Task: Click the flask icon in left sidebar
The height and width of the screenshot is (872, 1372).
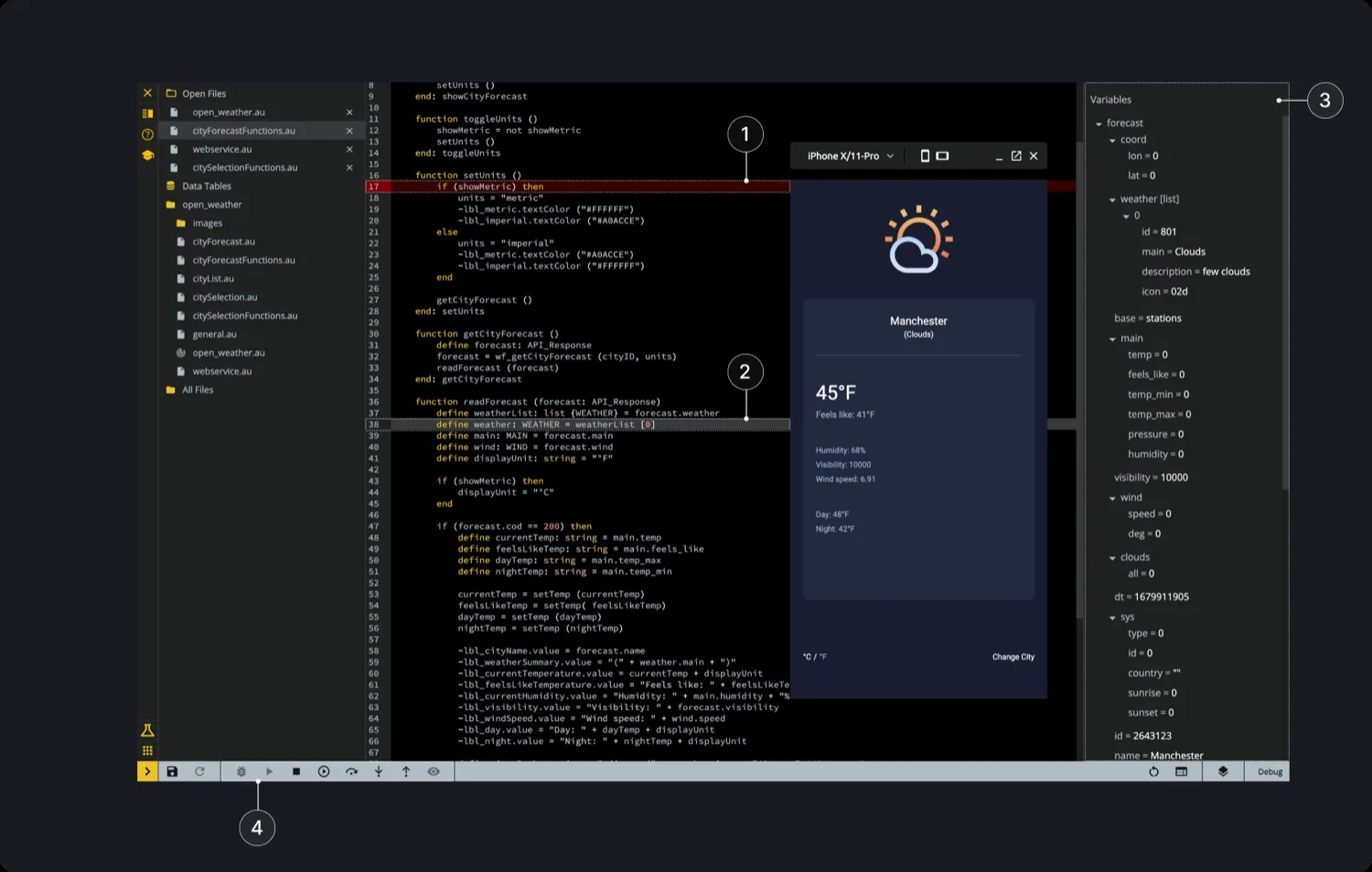Action: tap(147, 730)
